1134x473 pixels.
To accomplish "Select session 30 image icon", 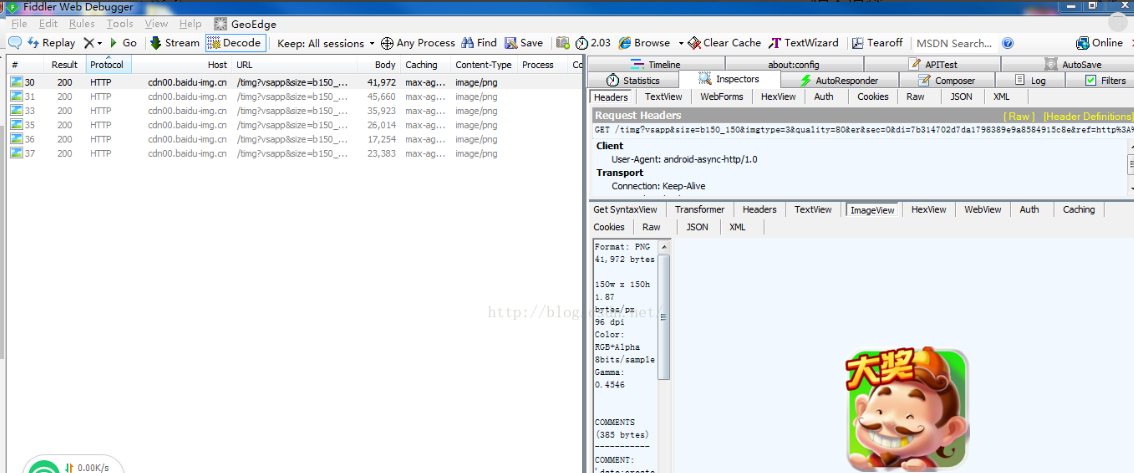I will pyautogui.click(x=16, y=82).
